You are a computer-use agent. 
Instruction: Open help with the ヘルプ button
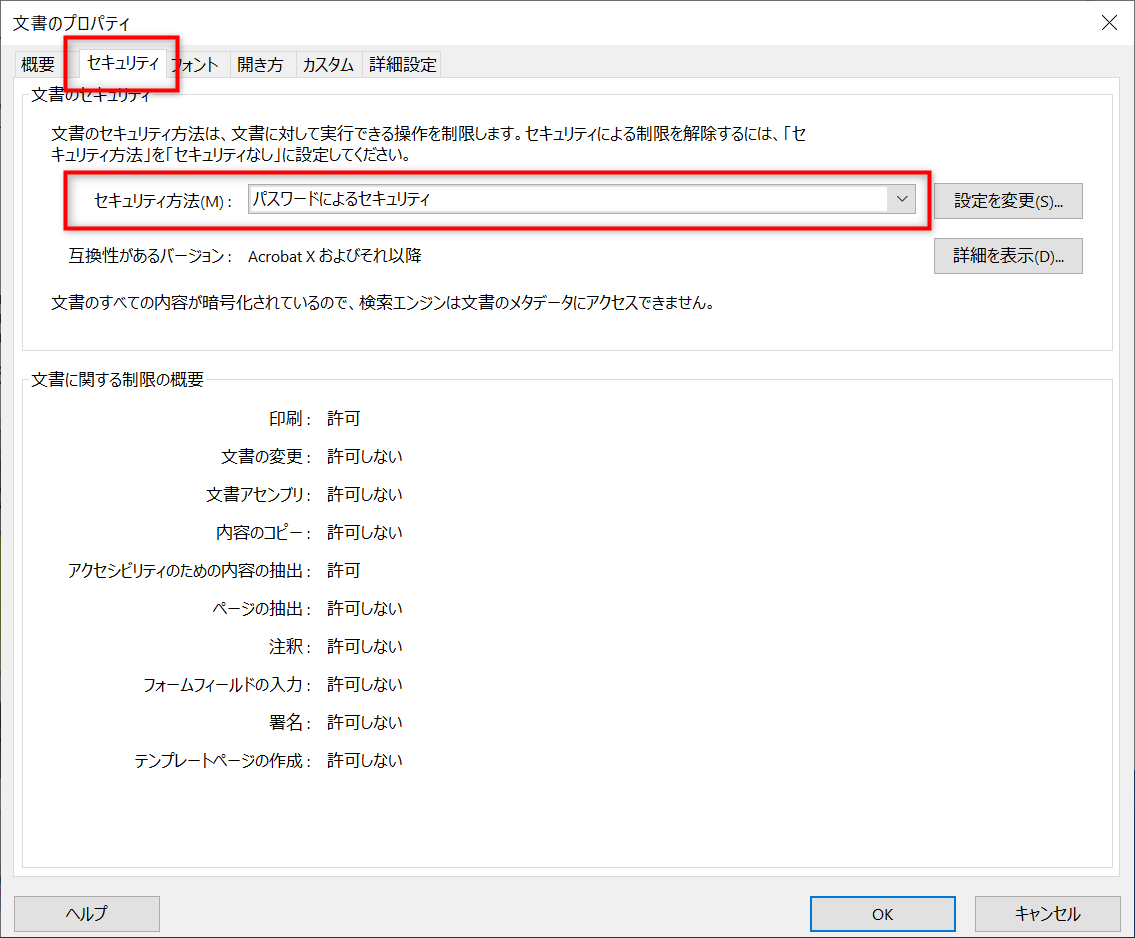[87, 913]
